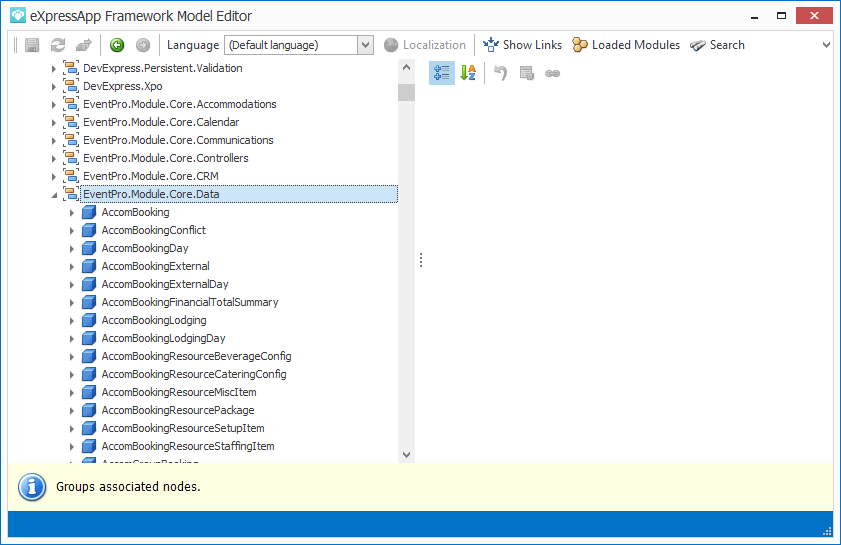Click AccomBookingDay blue cube icon
The width and height of the screenshot is (841, 545).
coord(88,248)
